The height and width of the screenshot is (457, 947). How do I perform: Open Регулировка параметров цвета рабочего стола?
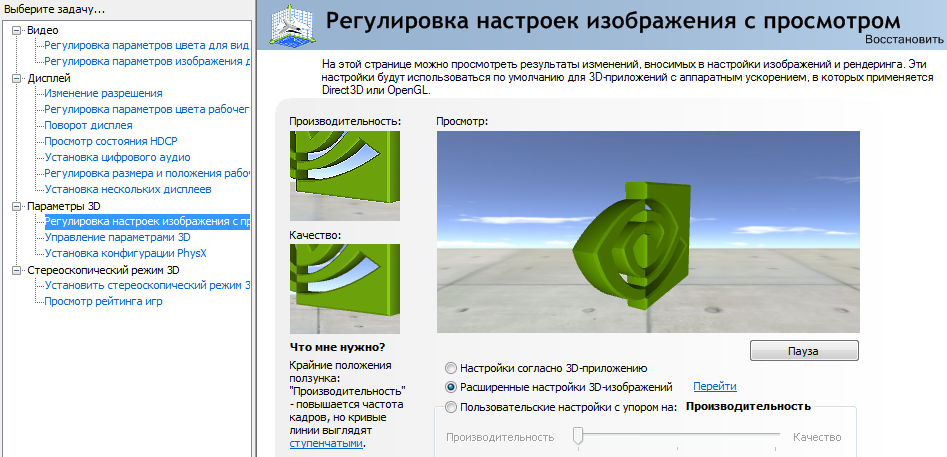click(x=147, y=110)
